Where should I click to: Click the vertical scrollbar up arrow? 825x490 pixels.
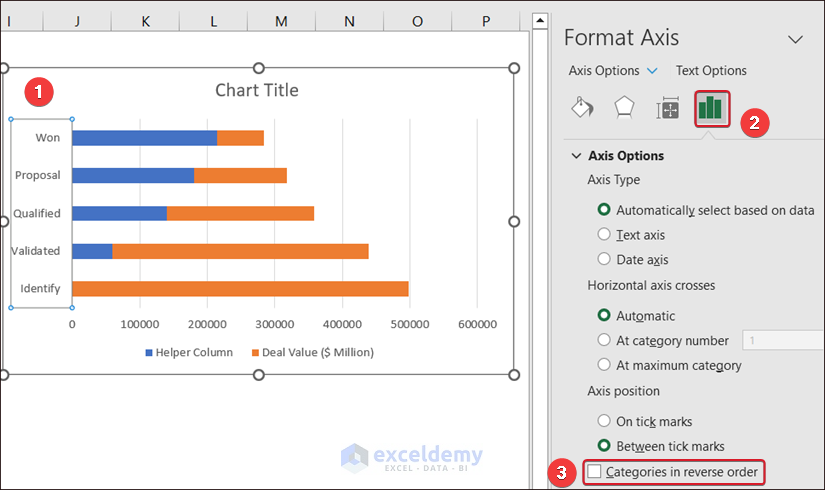539,21
